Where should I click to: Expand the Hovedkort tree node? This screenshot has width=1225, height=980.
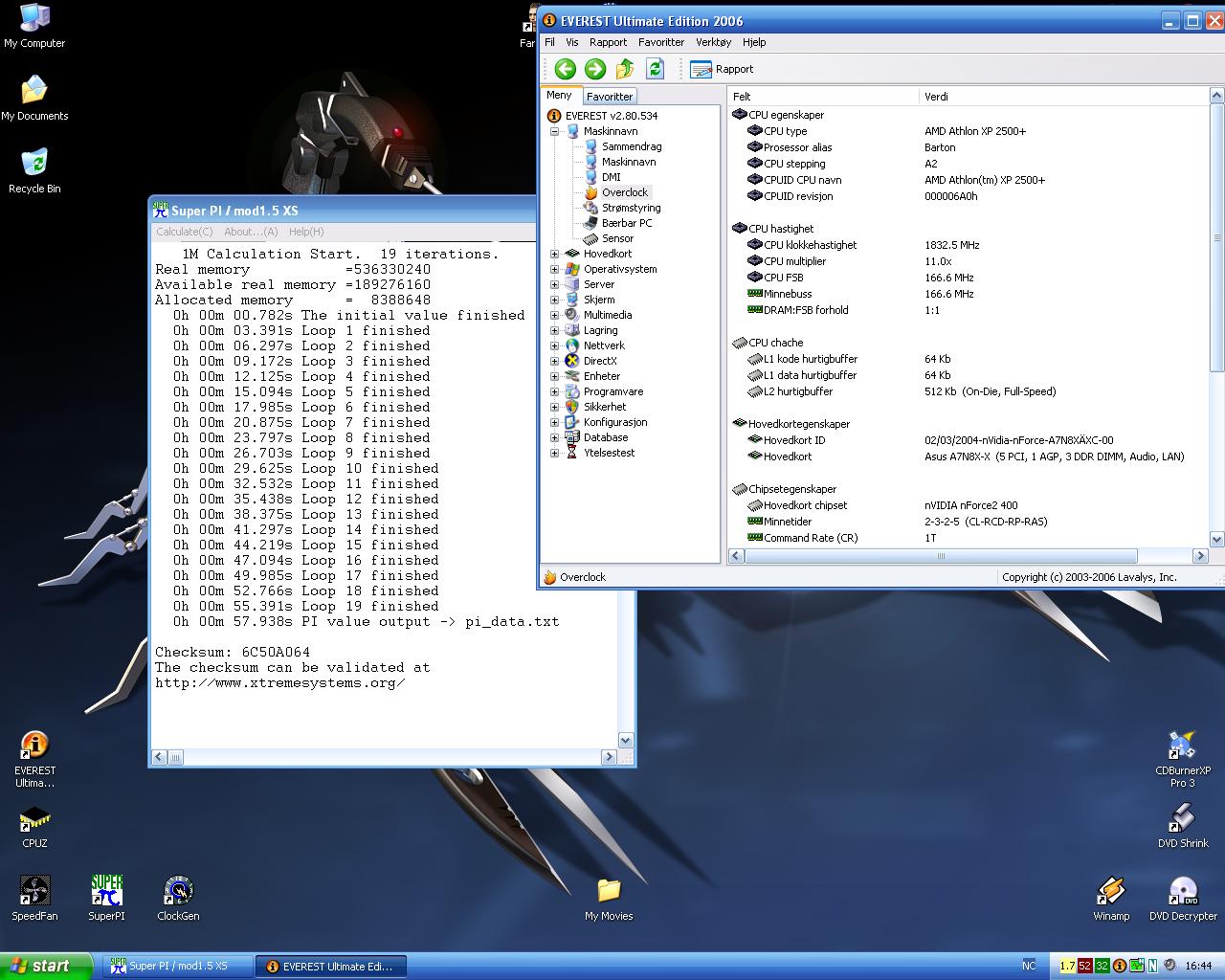(554, 254)
